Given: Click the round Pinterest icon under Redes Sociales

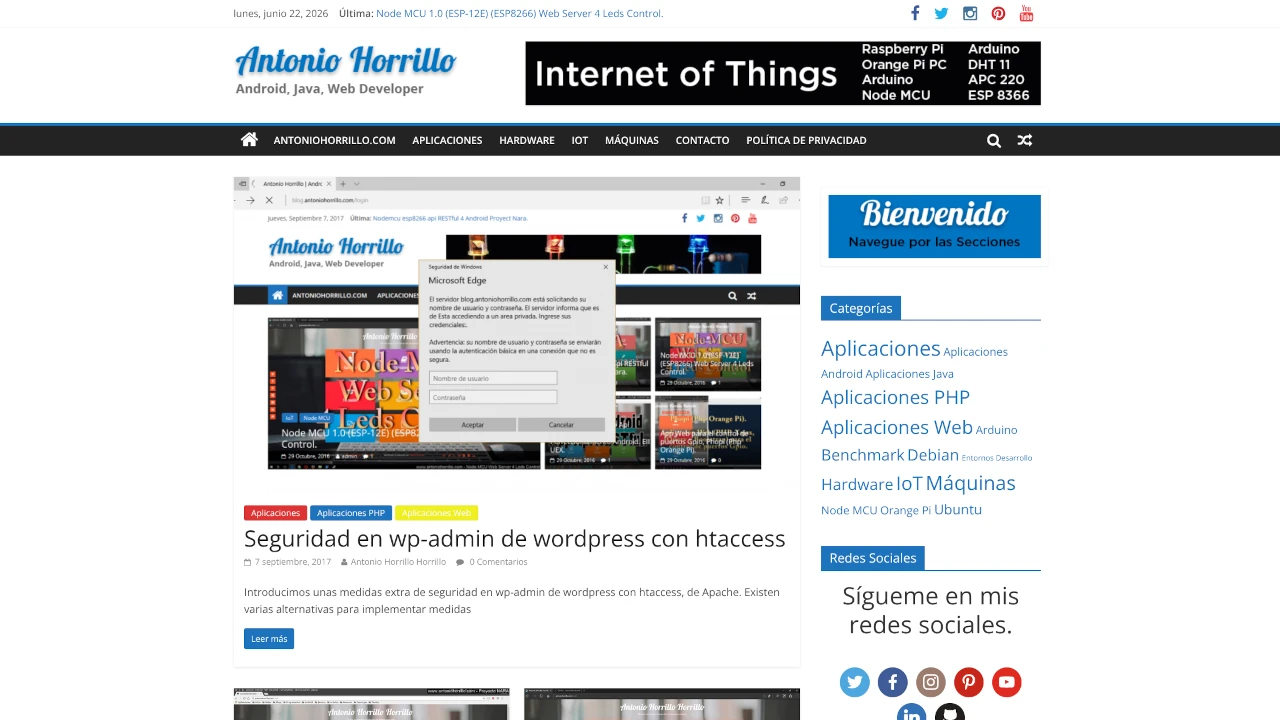Looking at the screenshot, I should pos(969,682).
